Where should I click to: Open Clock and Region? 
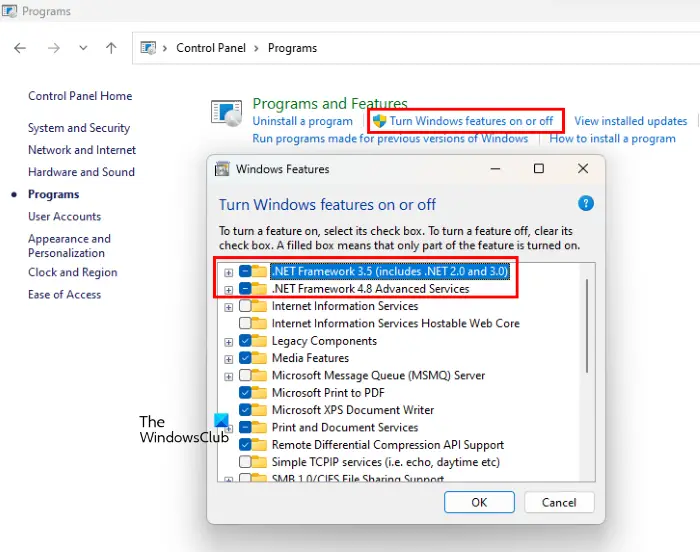[73, 272]
